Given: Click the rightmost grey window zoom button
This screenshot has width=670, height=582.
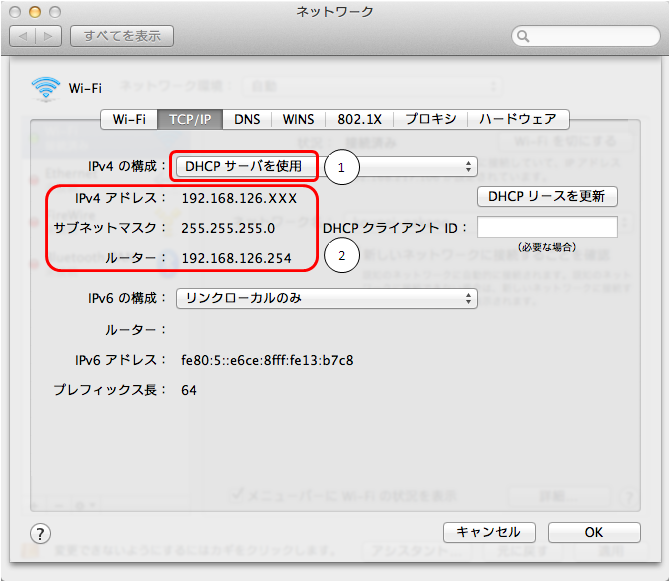Looking at the screenshot, I should click(x=55, y=12).
